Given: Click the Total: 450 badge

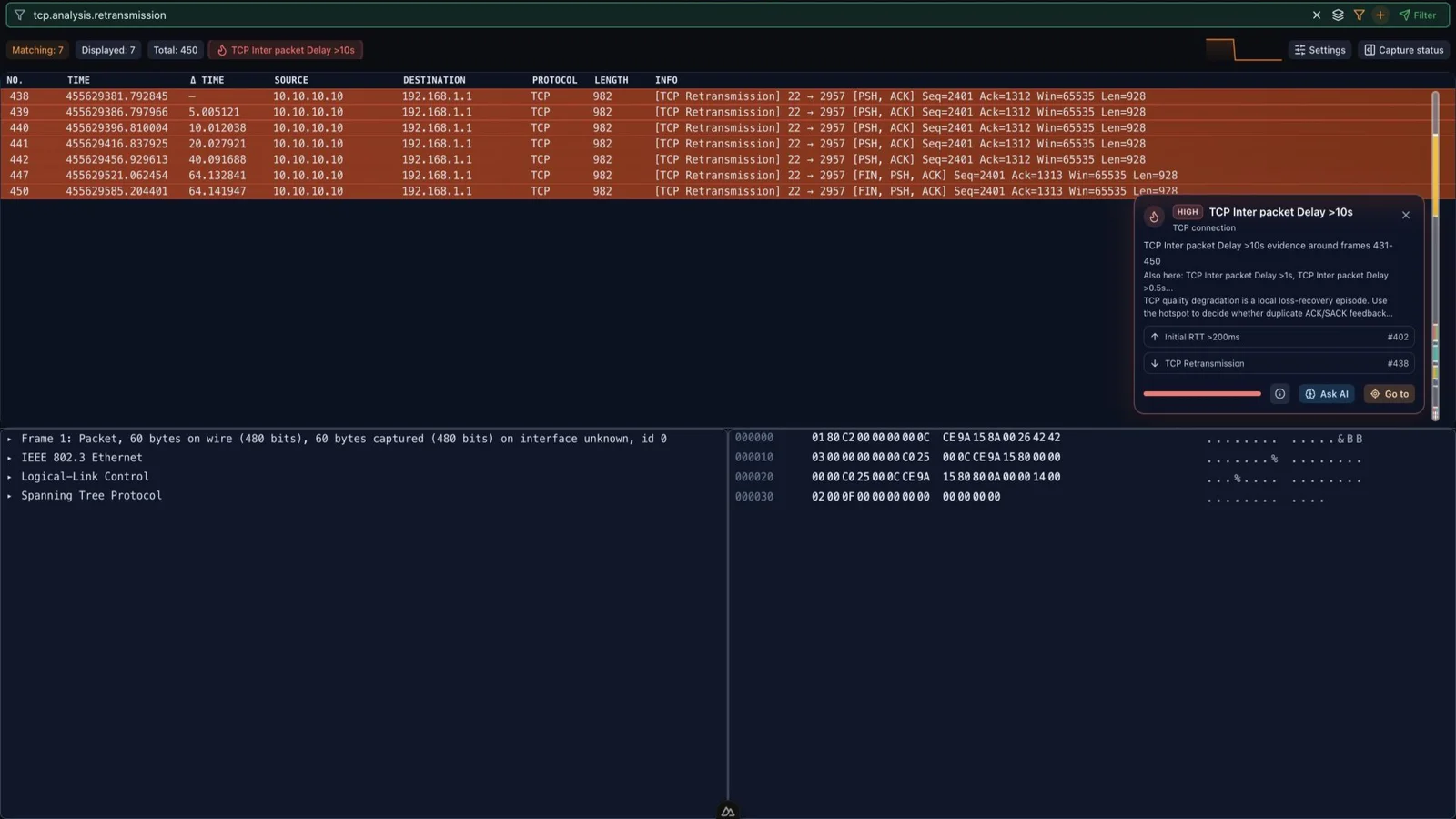Looking at the screenshot, I should tap(175, 50).
